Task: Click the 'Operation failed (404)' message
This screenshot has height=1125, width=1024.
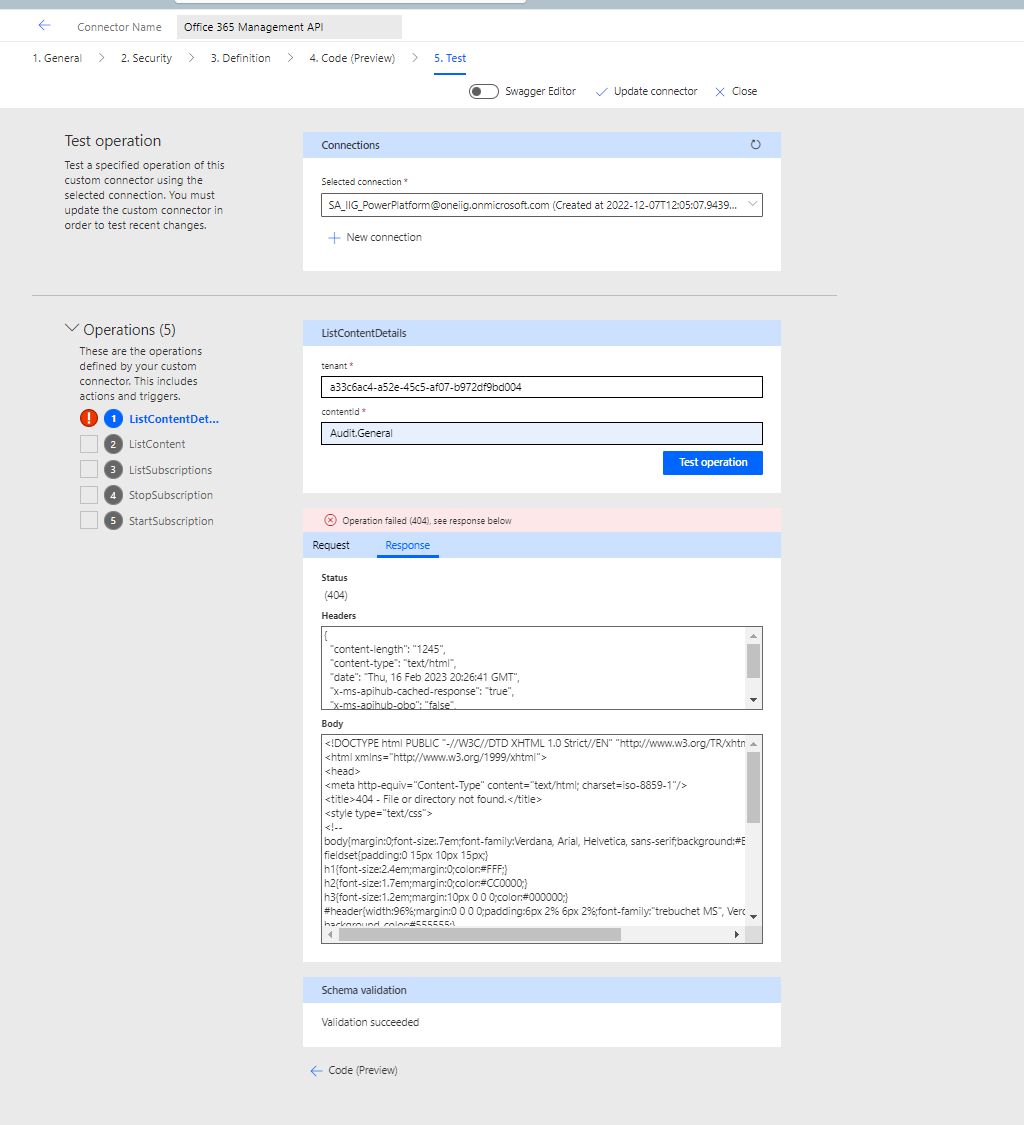Action: (426, 521)
